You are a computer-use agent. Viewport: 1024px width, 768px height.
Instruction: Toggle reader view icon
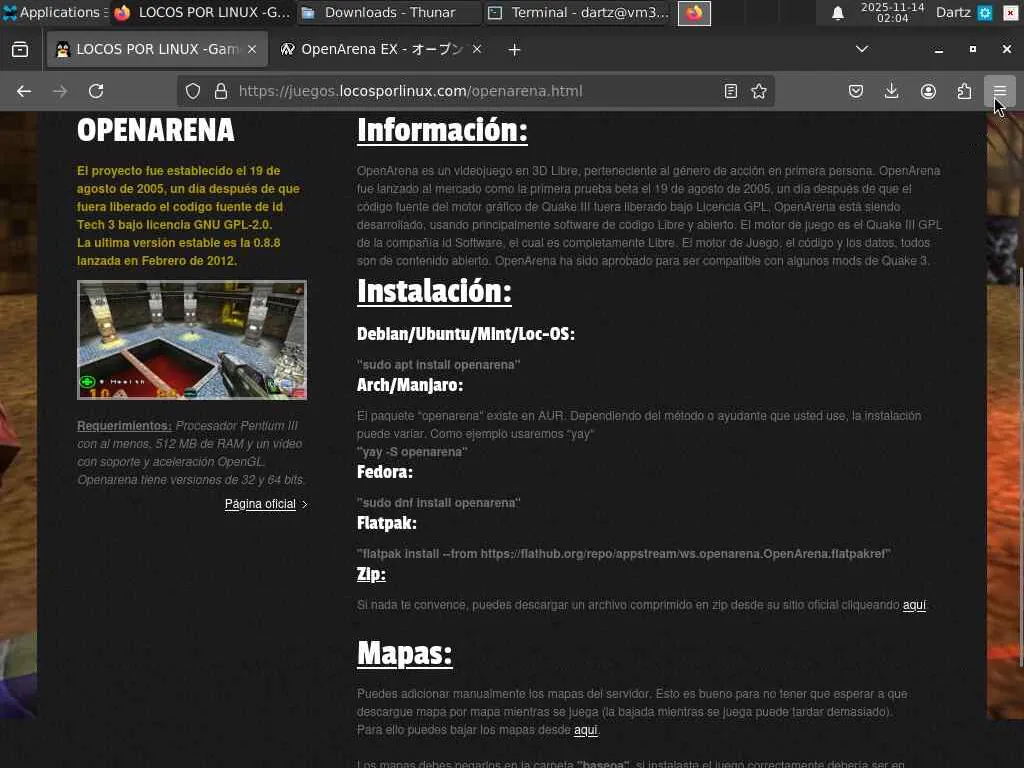(x=731, y=91)
